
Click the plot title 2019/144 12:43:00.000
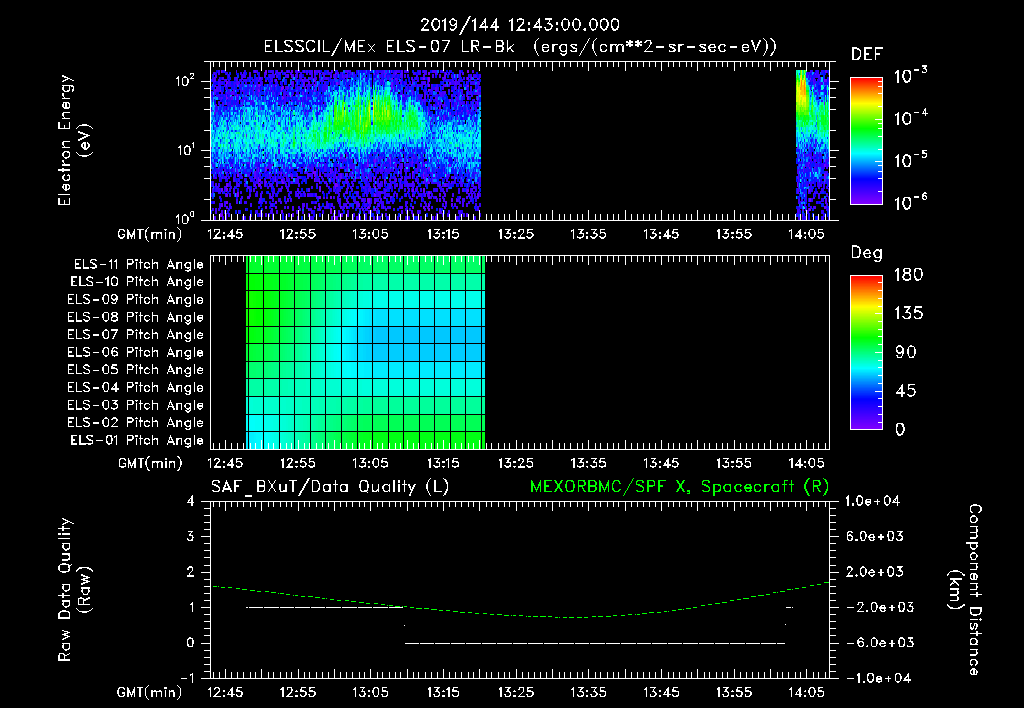click(x=520, y=25)
